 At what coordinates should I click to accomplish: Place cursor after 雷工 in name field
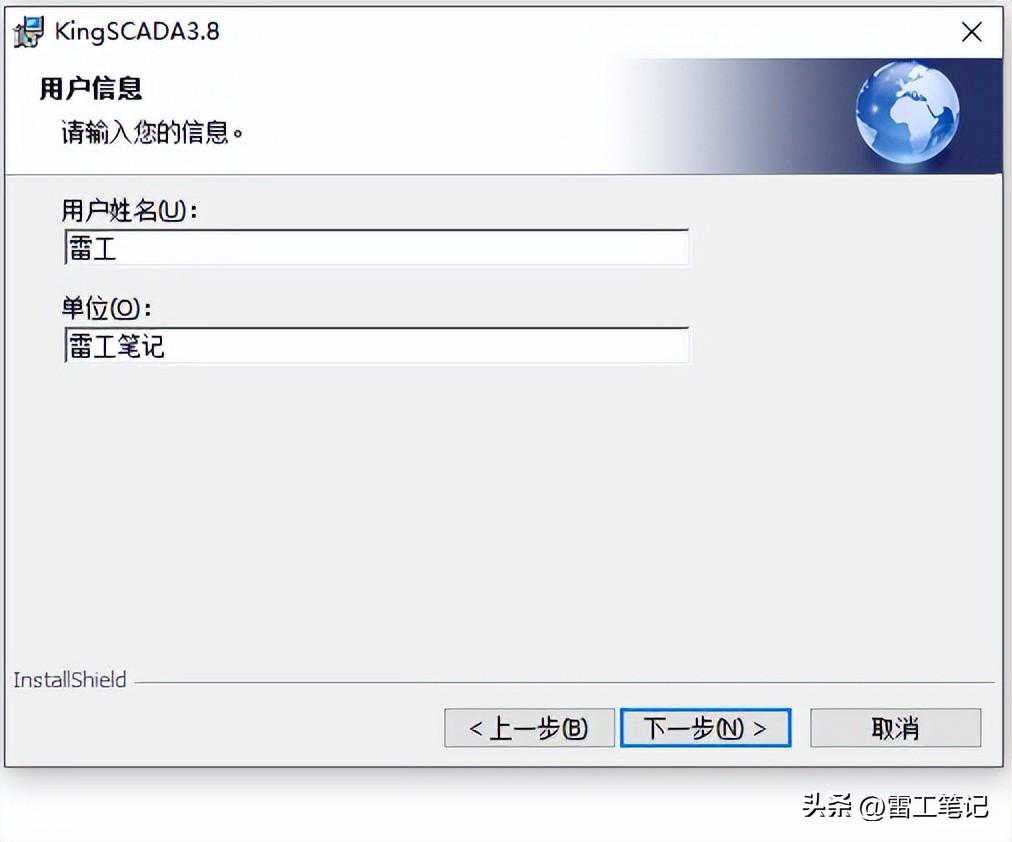click(119, 248)
